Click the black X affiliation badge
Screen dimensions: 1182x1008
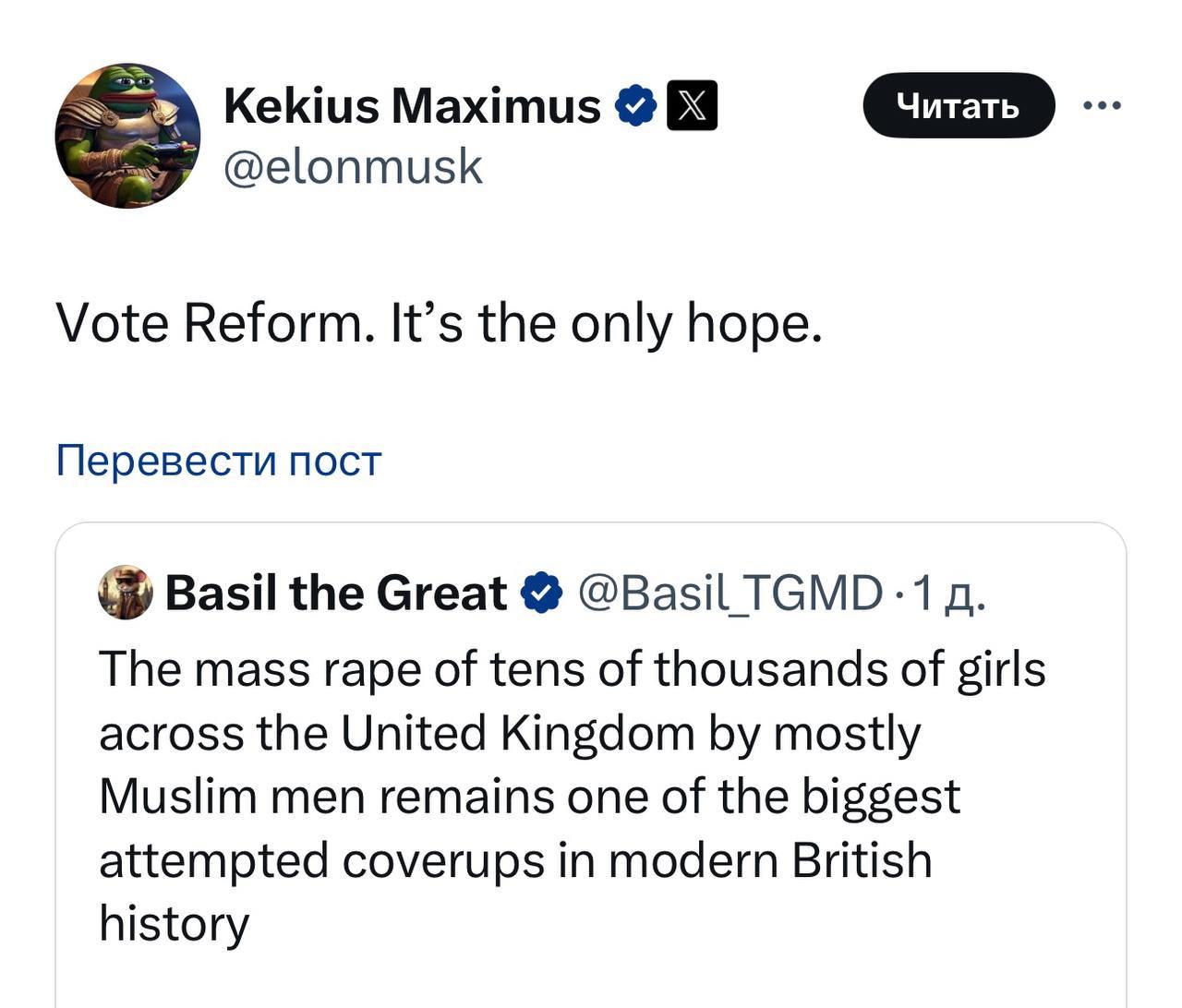[692, 105]
